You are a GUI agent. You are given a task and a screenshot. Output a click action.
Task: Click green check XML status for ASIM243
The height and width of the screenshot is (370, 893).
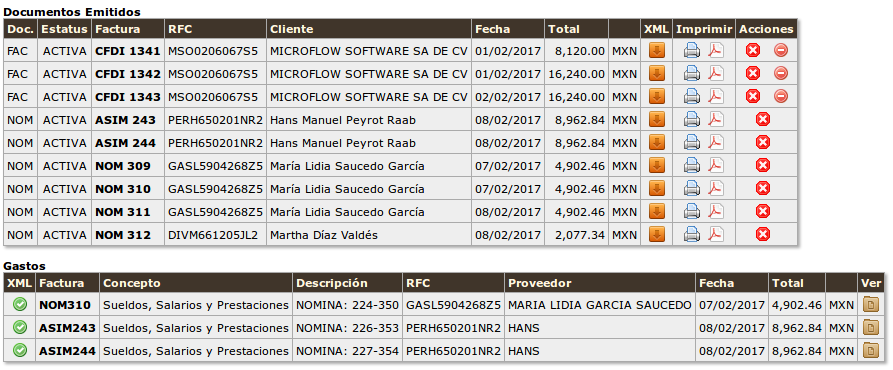20,328
